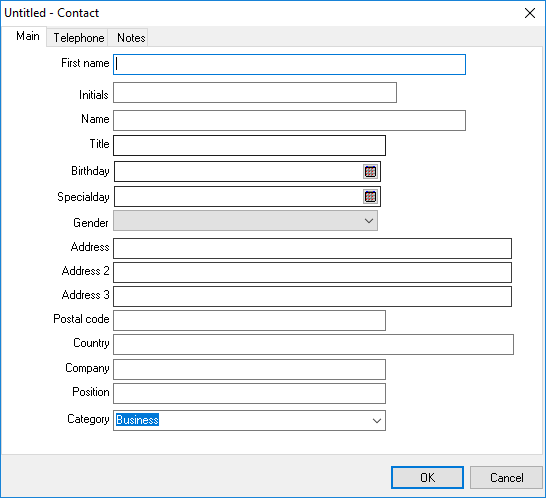Select the Address 3 field
This screenshot has width=546, height=498.
coord(312,297)
